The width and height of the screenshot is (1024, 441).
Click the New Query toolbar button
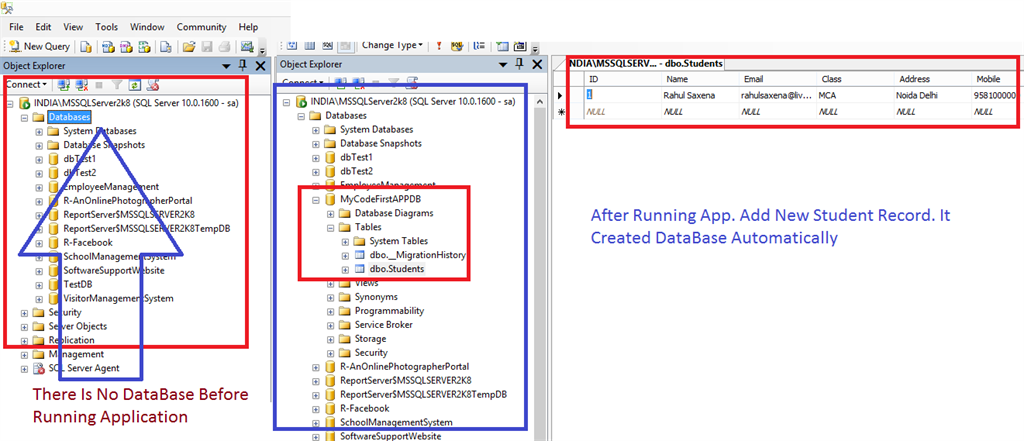tap(40, 46)
